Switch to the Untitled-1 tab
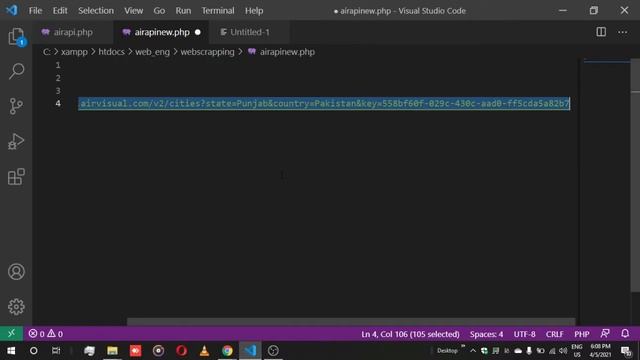This screenshot has width=640, height=360. pos(250,32)
